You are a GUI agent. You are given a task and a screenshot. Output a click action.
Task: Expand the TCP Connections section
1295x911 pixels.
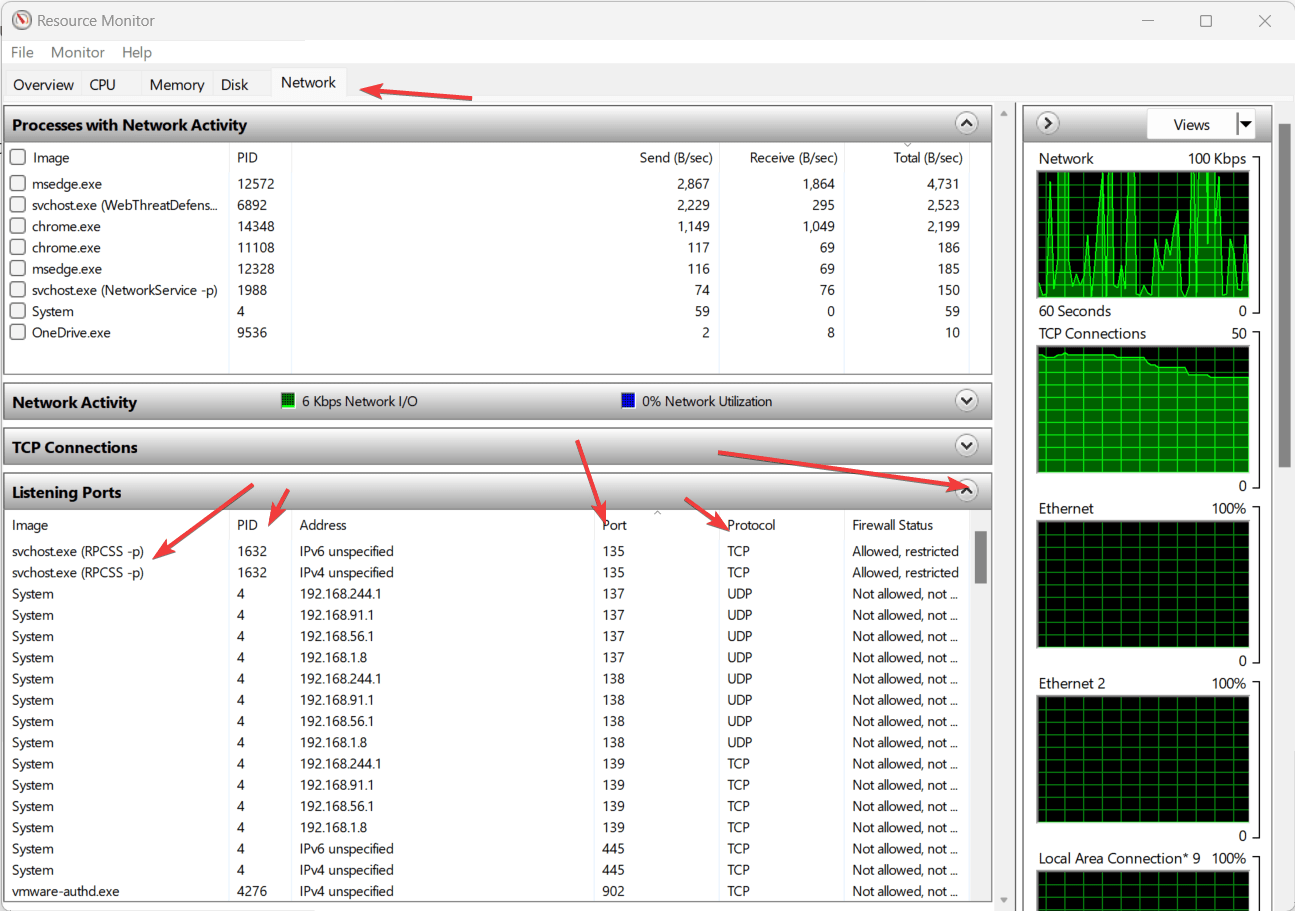click(966, 446)
